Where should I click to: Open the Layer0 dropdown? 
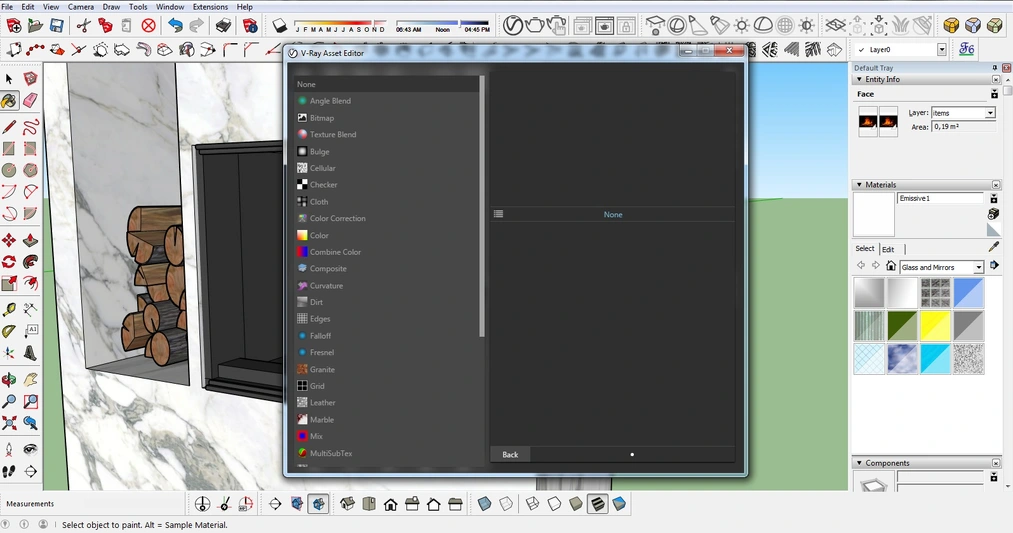click(941, 49)
